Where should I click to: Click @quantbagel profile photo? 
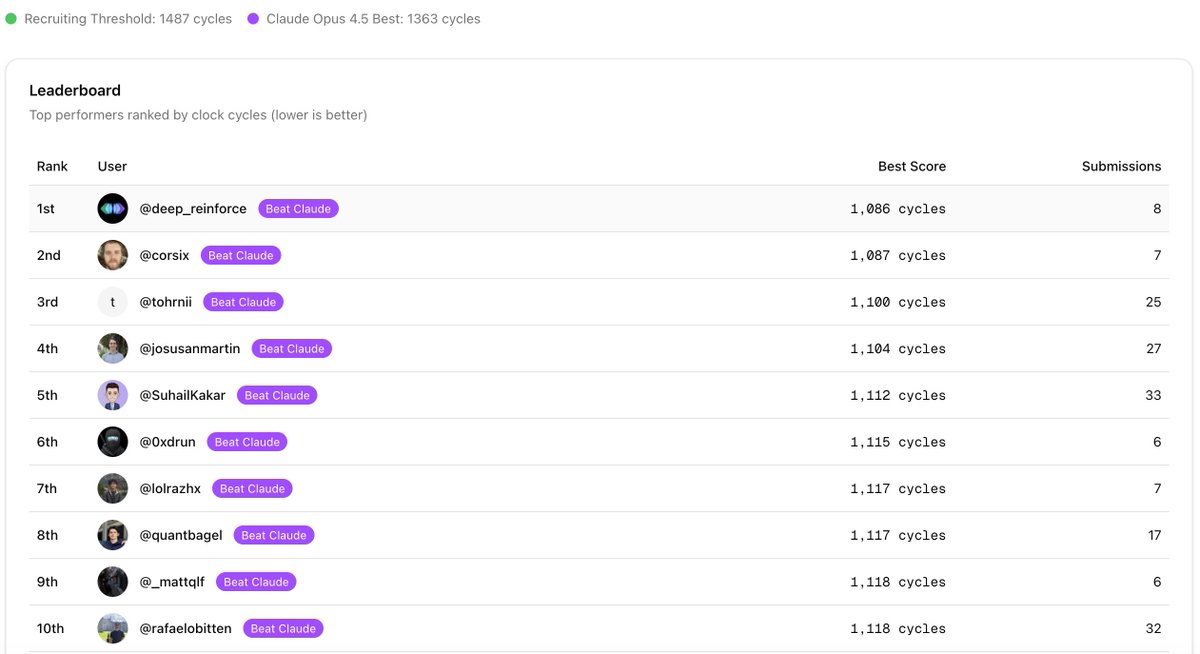point(113,535)
